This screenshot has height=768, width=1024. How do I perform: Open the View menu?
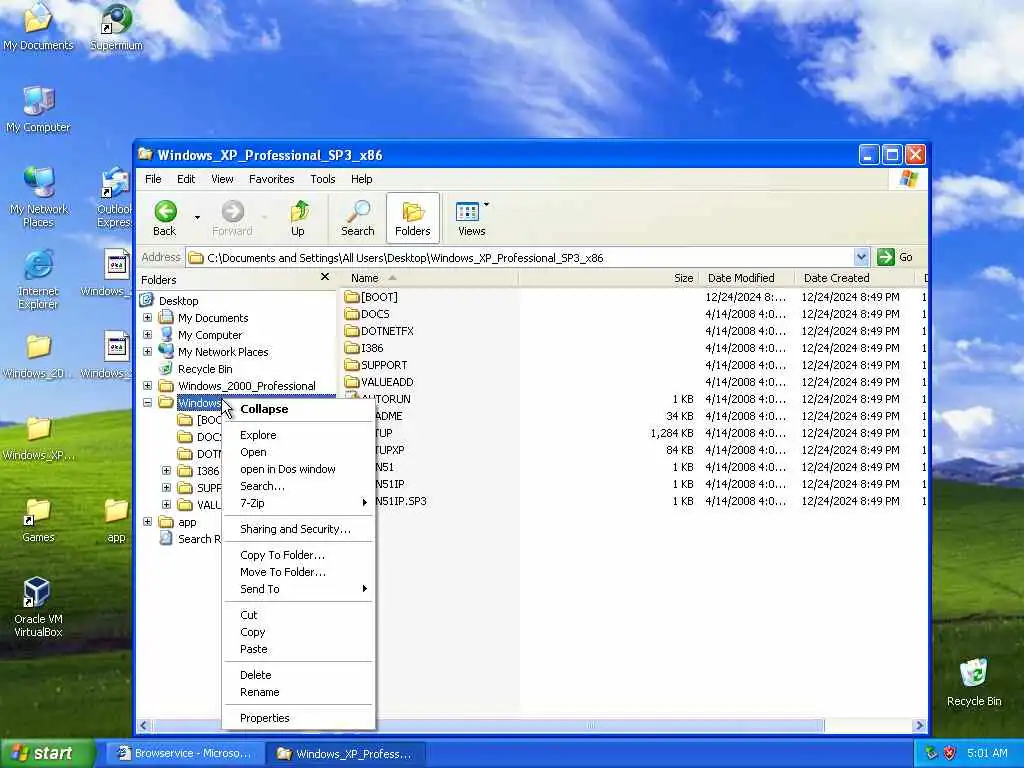coord(222,179)
